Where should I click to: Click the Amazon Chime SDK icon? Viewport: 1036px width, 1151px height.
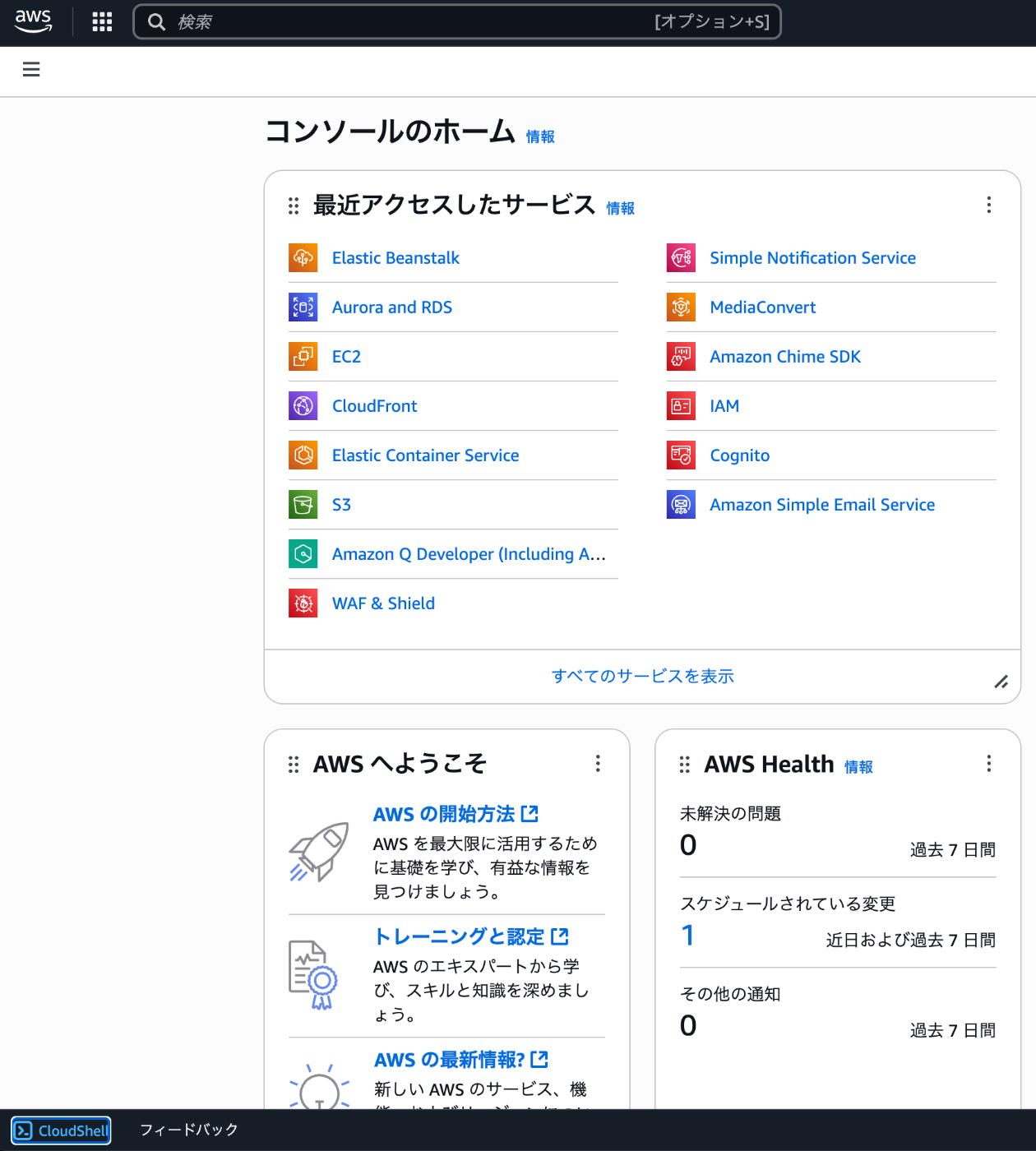[681, 357]
